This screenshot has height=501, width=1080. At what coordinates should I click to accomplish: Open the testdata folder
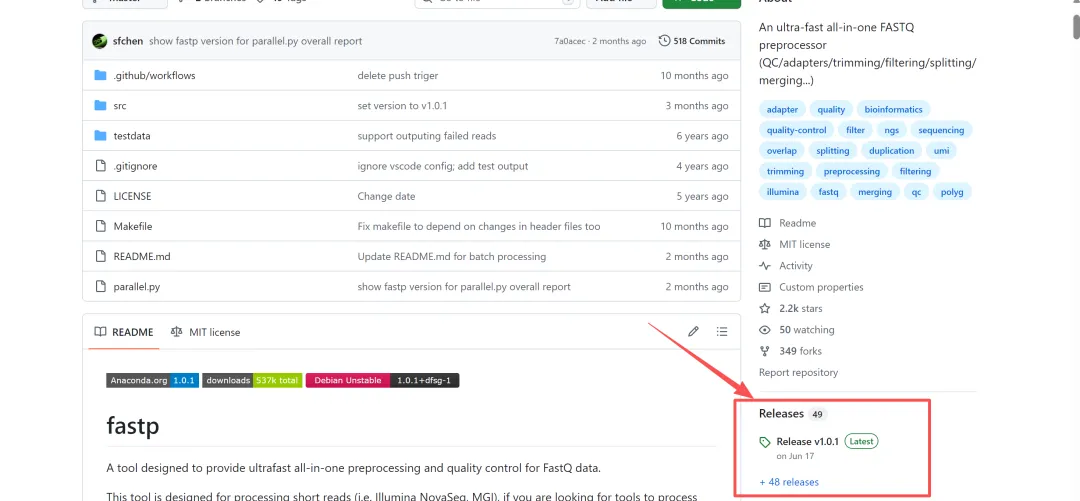pos(132,136)
